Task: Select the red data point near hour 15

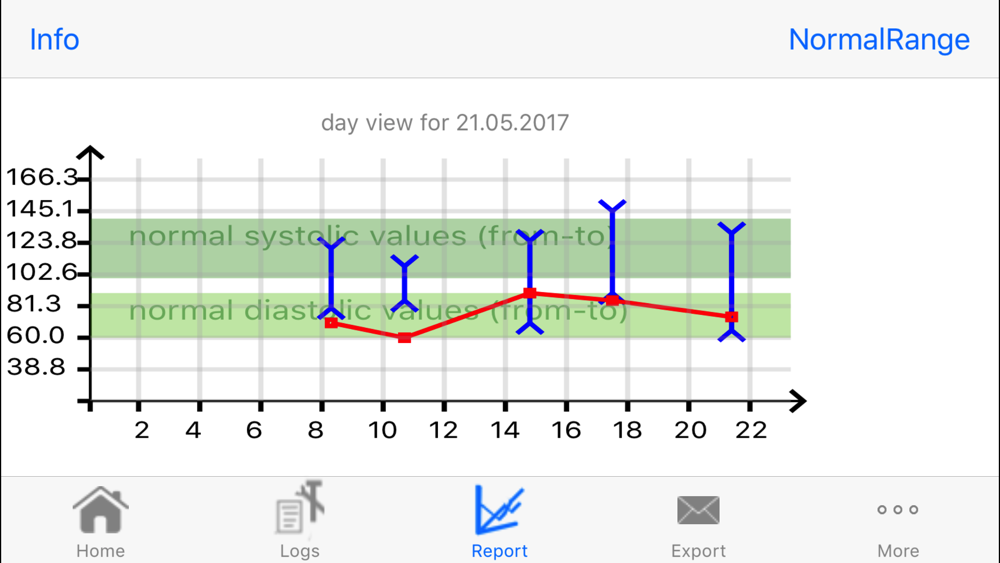Action: (530, 293)
